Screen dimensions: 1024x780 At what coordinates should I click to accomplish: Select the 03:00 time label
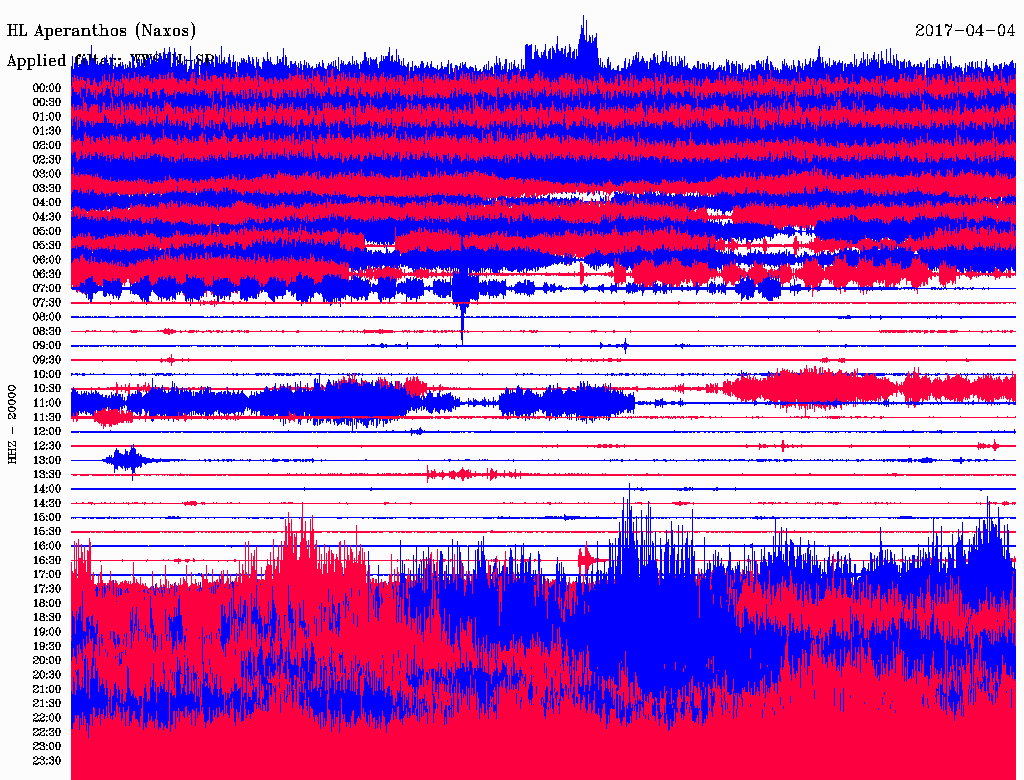click(x=47, y=174)
